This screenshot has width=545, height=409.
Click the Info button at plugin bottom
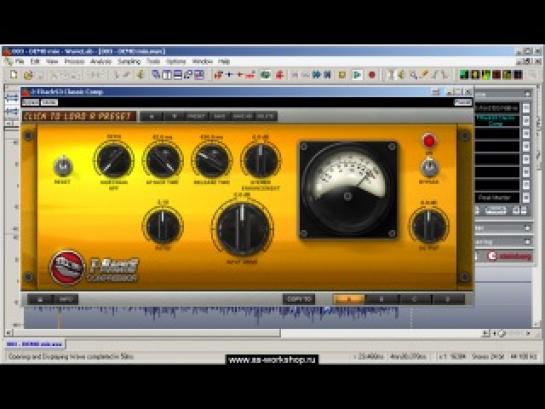pyautogui.click(x=65, y=299)
